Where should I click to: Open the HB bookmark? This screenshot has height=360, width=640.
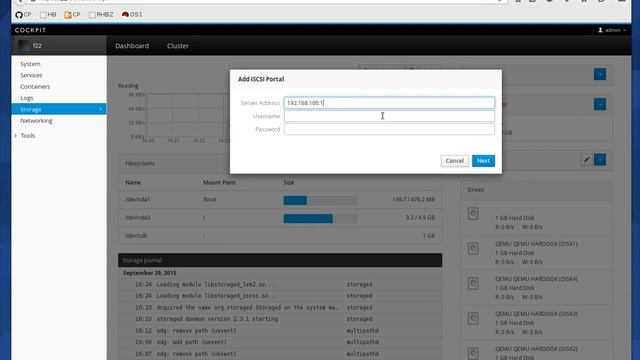tap(48, 15)
